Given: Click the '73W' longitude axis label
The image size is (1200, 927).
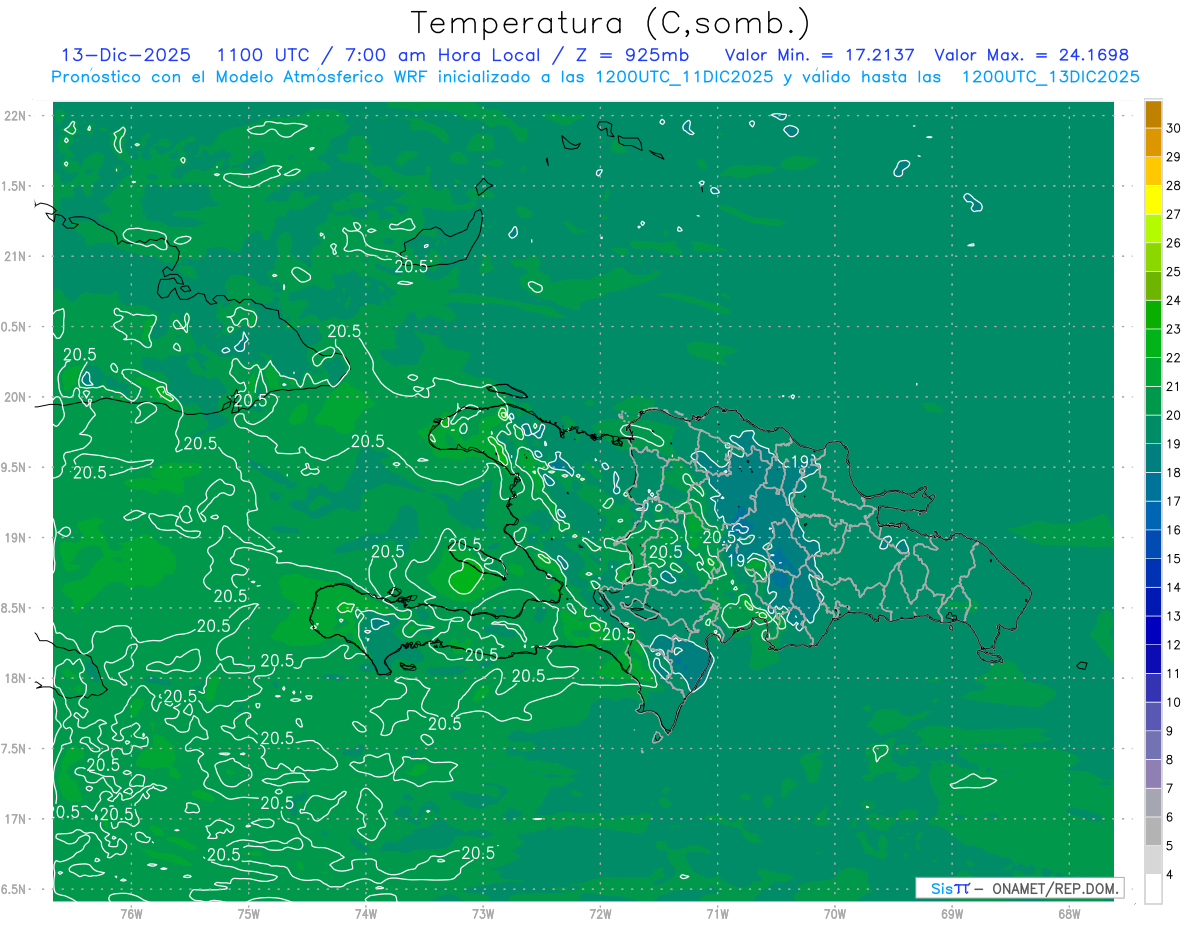Looking at the screenshot, I should [x=483, y=912].
